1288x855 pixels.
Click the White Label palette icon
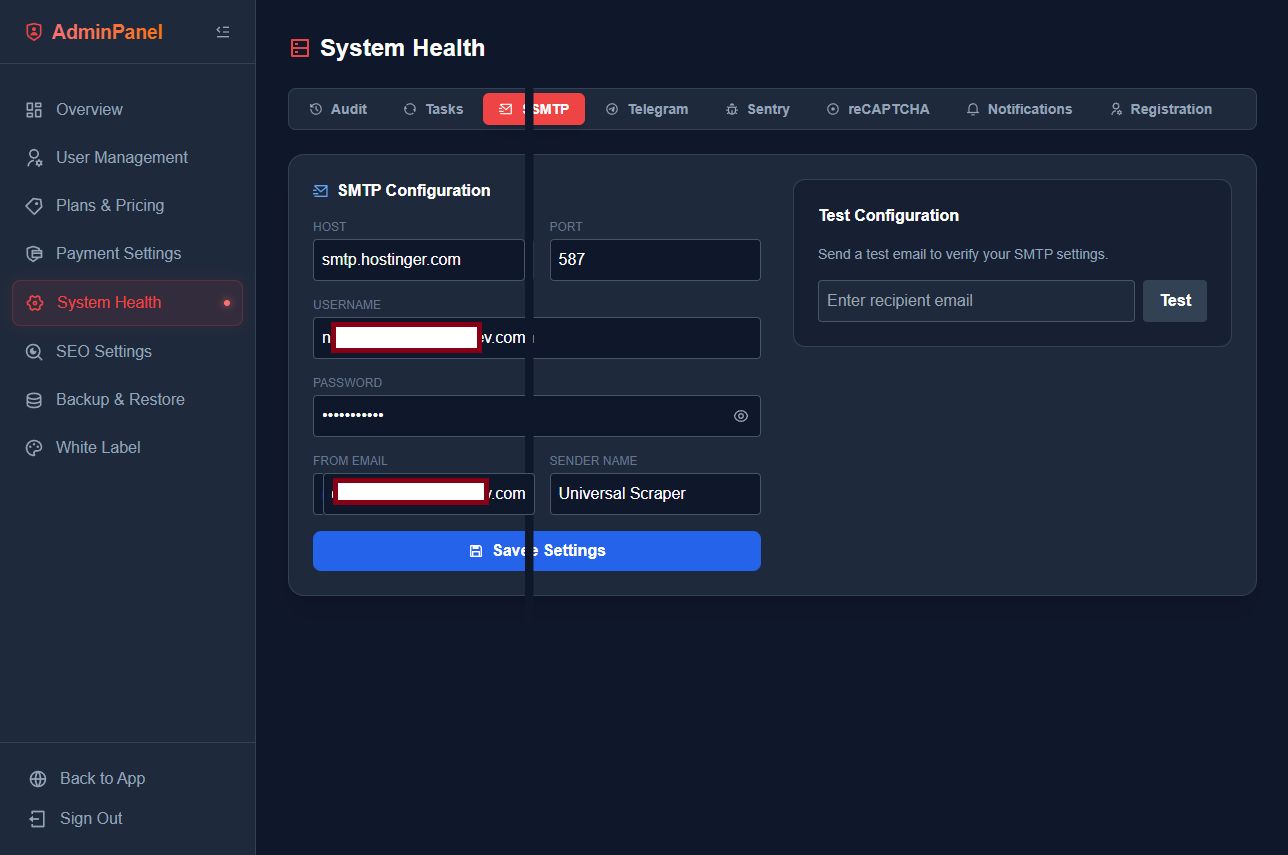(34, 448)
